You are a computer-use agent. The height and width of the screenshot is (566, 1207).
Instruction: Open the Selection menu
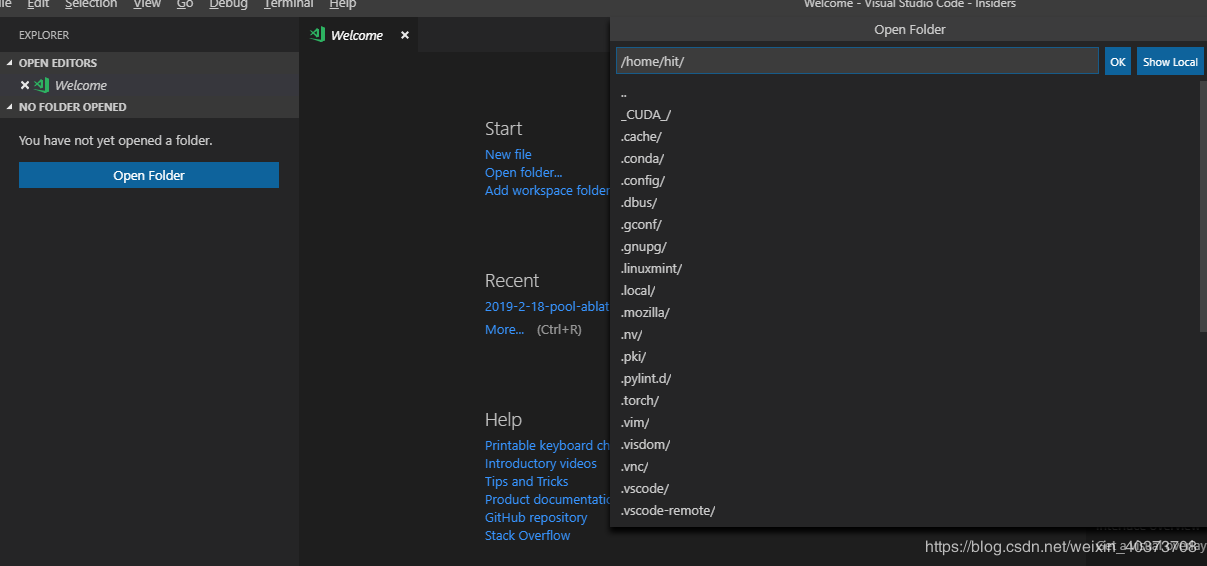coord(91,5)
